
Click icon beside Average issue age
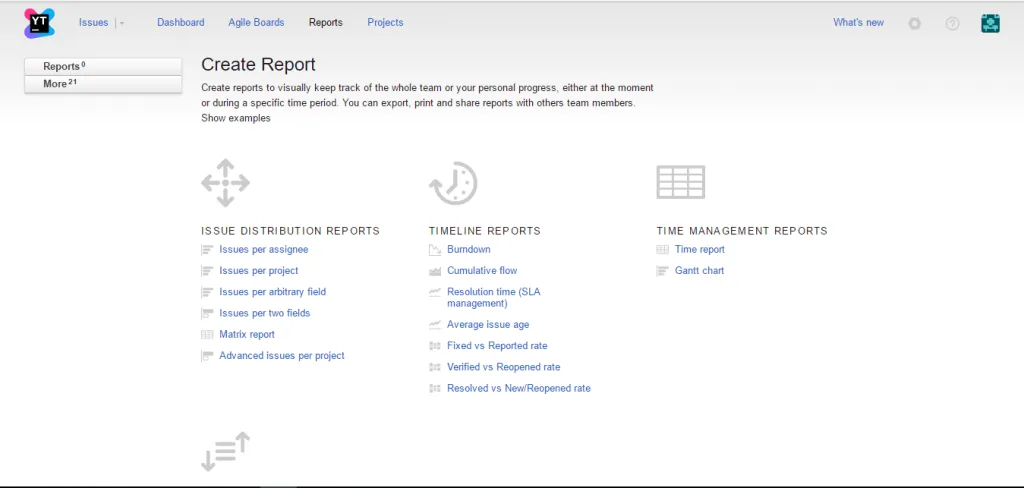point(435,325)
